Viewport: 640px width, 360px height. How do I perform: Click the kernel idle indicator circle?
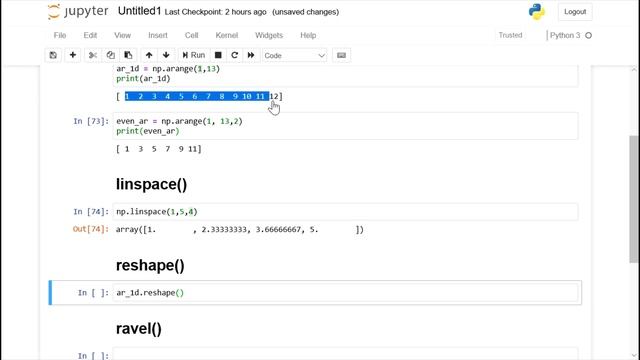[589, 36]
